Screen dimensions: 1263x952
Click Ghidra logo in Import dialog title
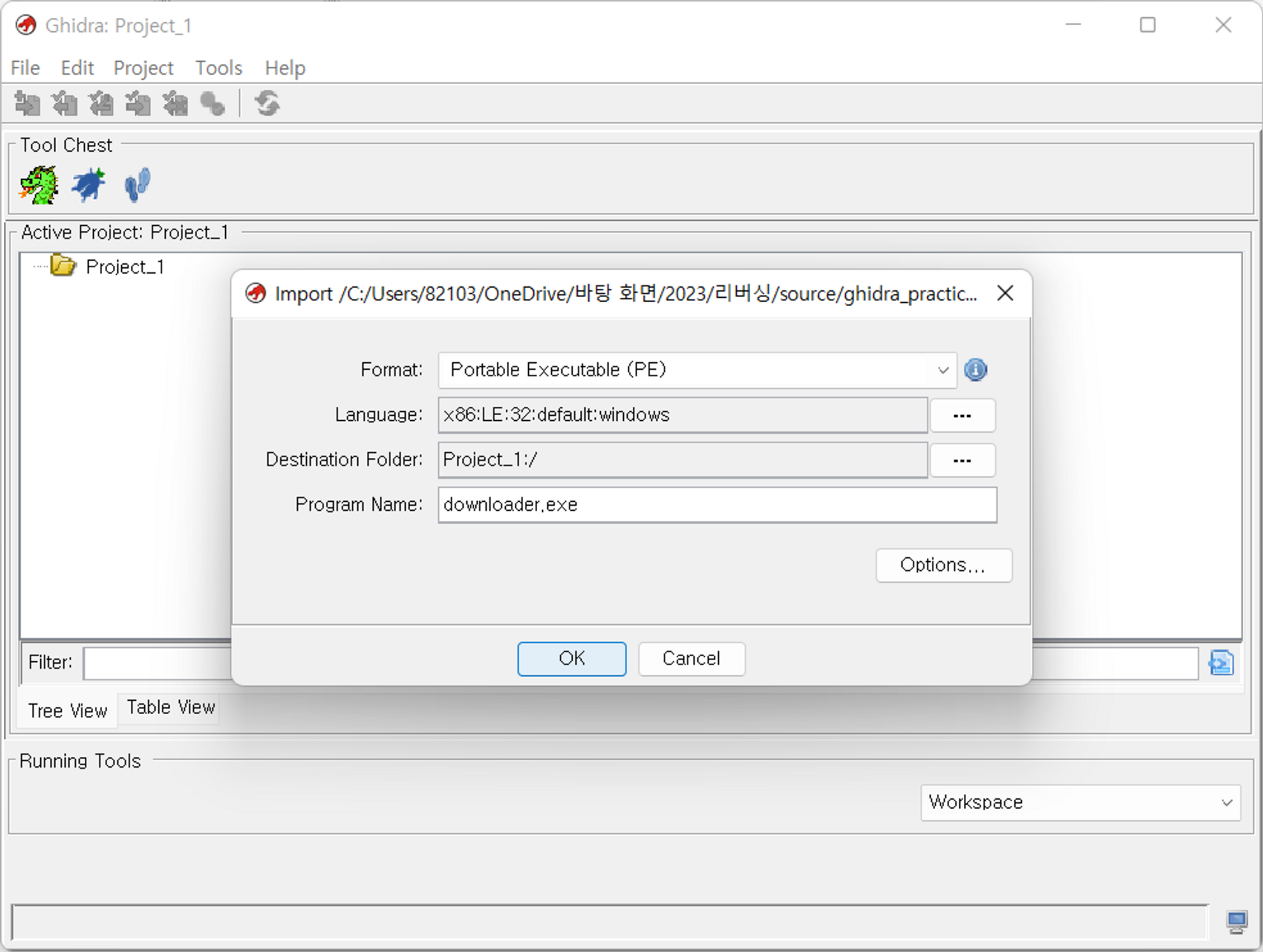[x=256, y=293]
